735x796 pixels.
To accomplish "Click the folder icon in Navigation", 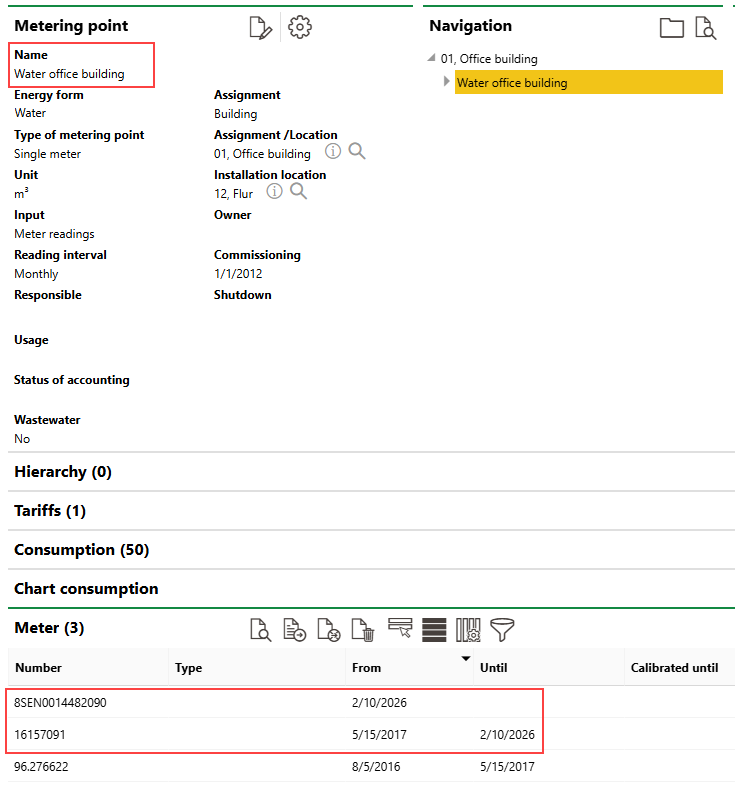I will [x=672, y=28].
